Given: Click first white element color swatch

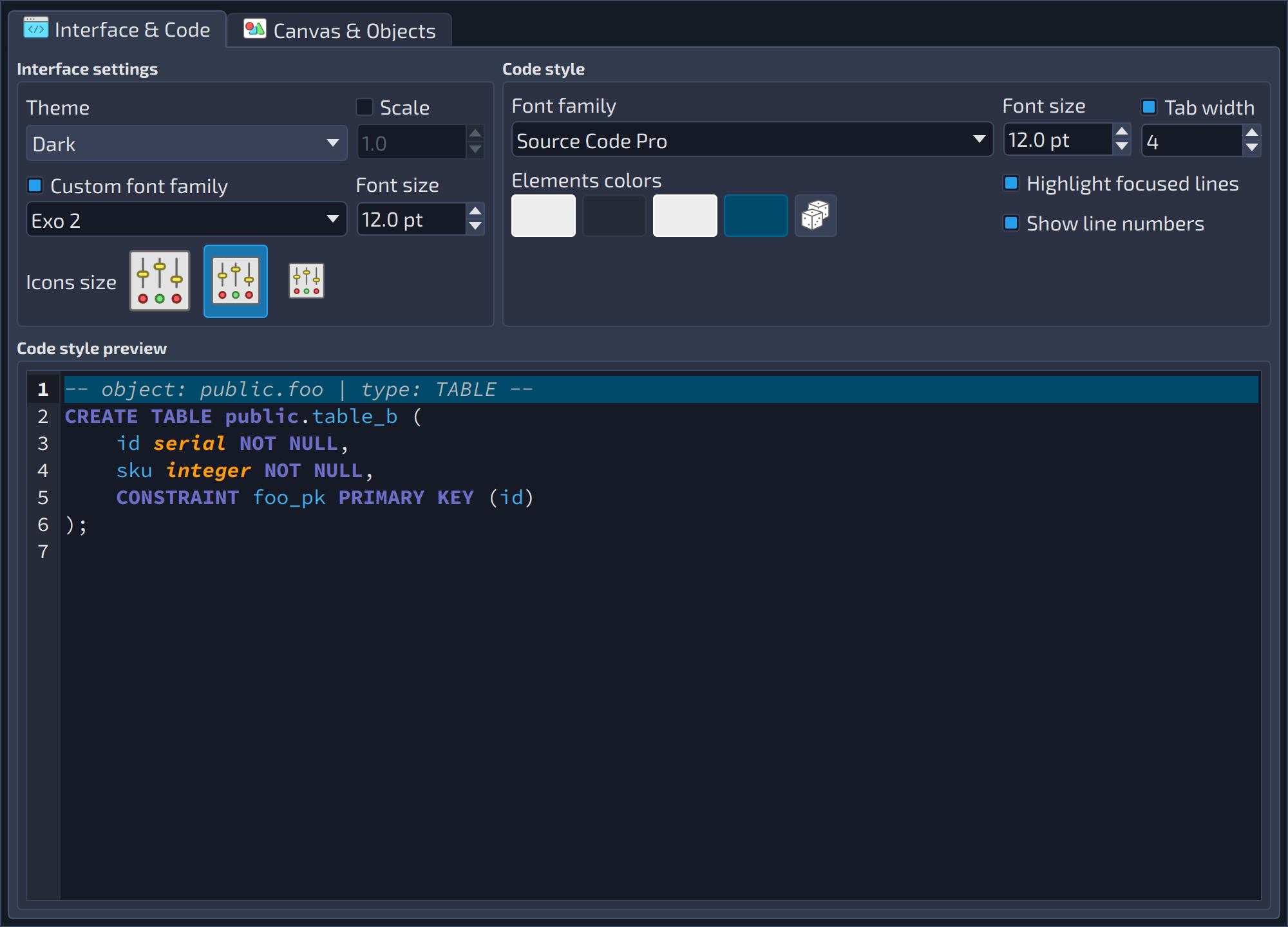Looking at the screenshot, I should pyautogui.click(x=544, y=216).
